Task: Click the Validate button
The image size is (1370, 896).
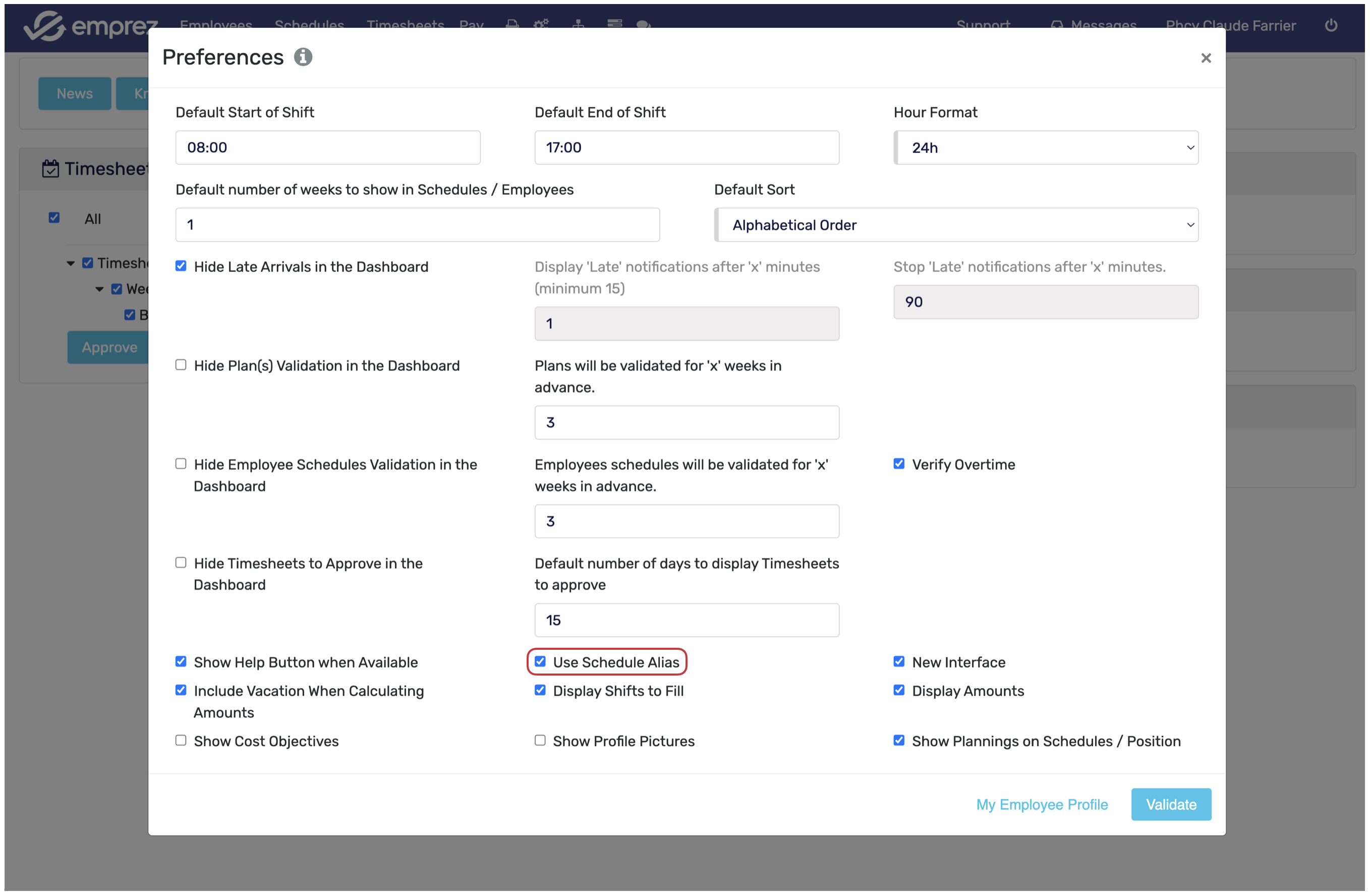Action: (x=1170, y=804)
